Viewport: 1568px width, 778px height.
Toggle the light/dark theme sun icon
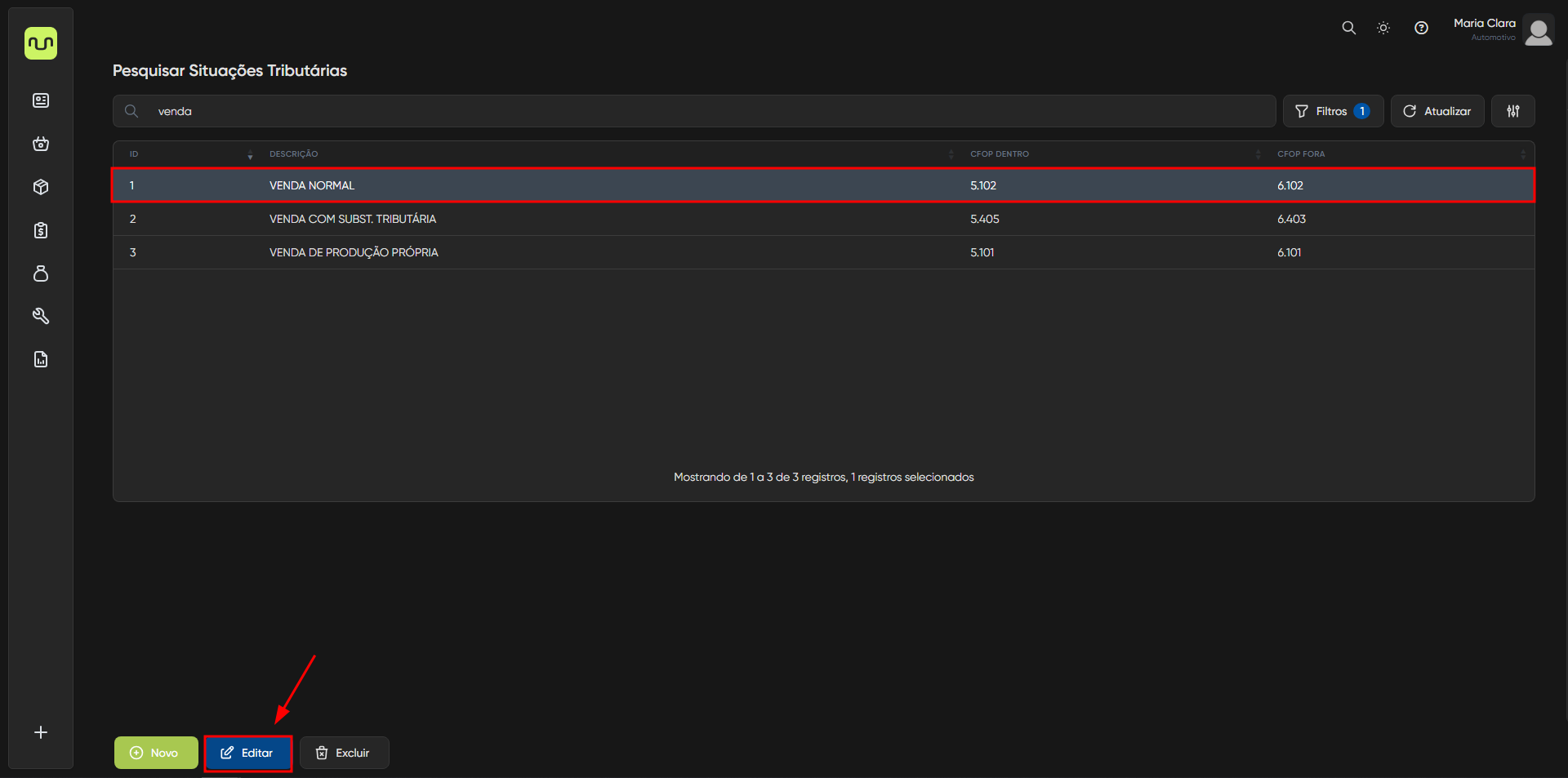point(1383,28)
